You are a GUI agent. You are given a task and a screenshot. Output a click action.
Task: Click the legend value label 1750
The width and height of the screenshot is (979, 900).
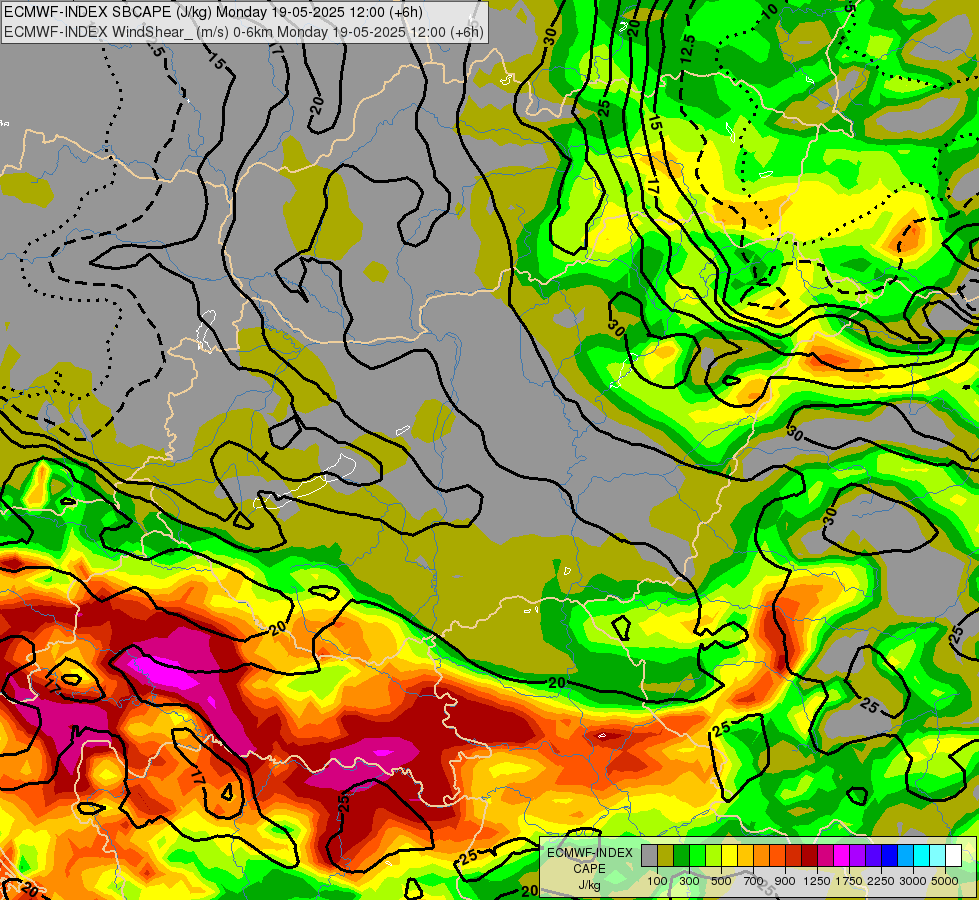[849, 881]
